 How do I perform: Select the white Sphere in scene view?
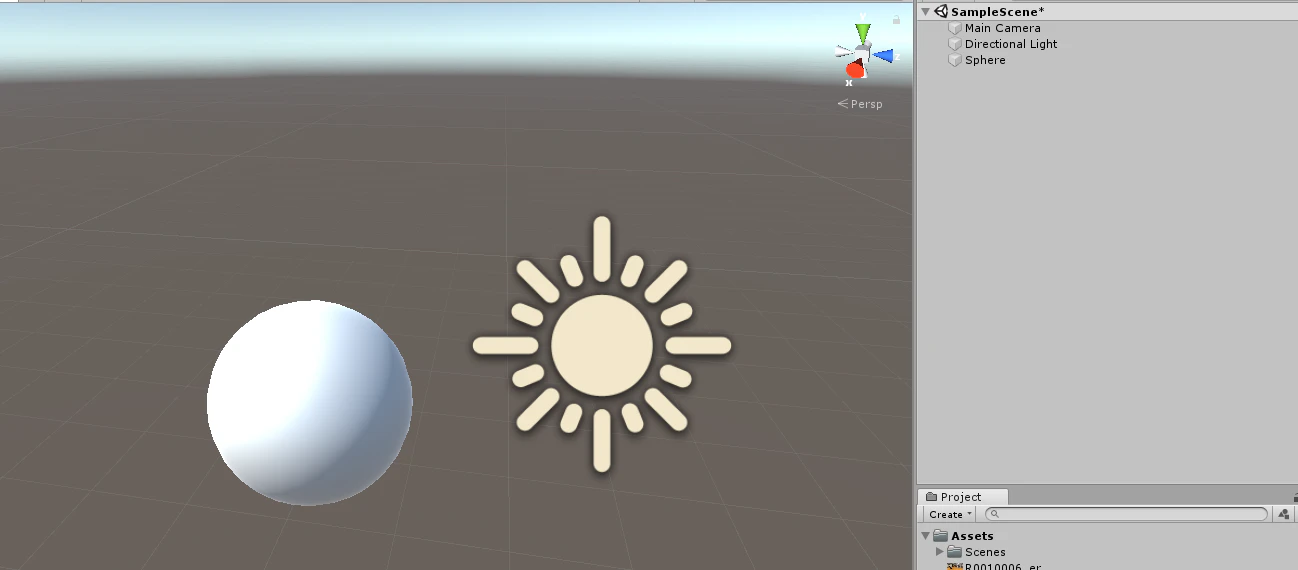(310, 402)
